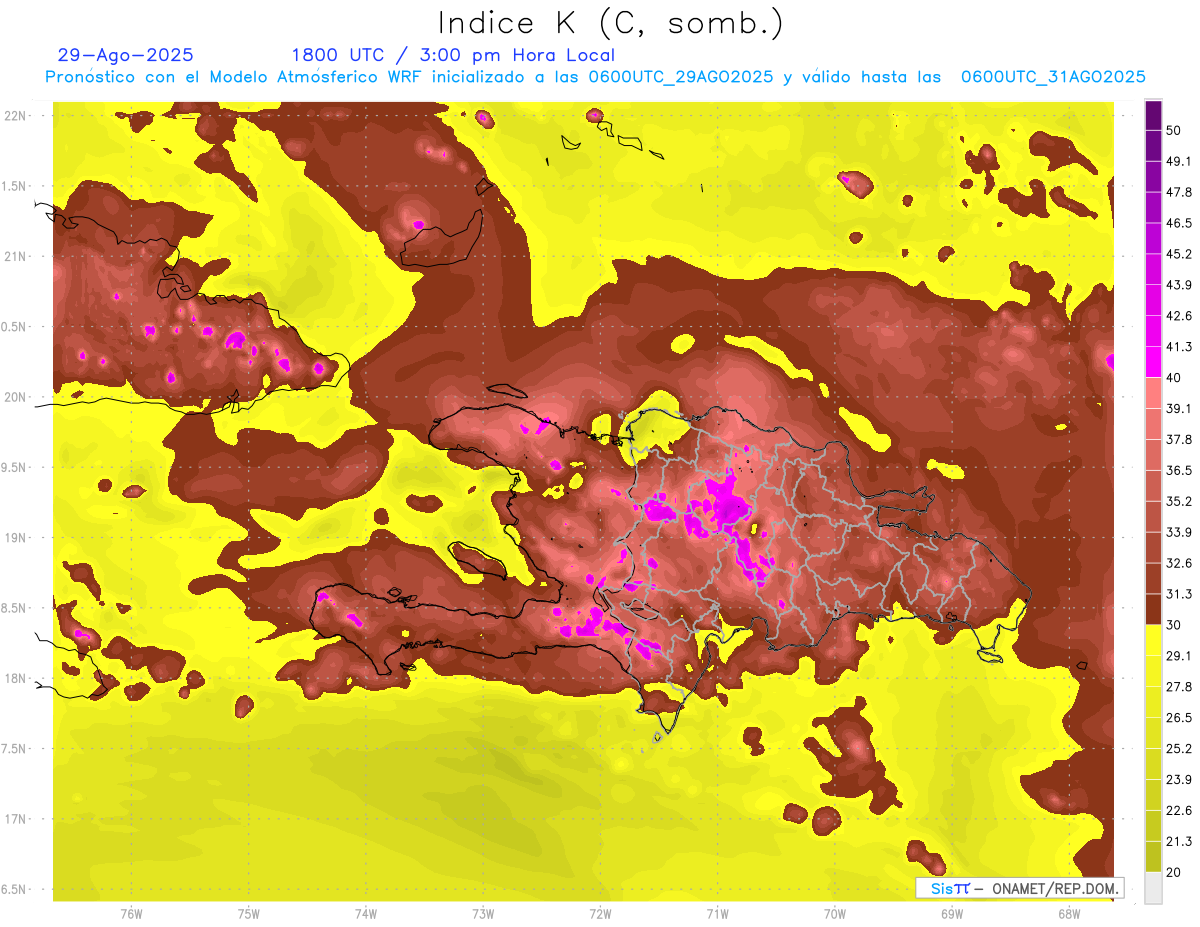Click the 69W longitude label
The image size is (1200, 927).
click(952, 914)
